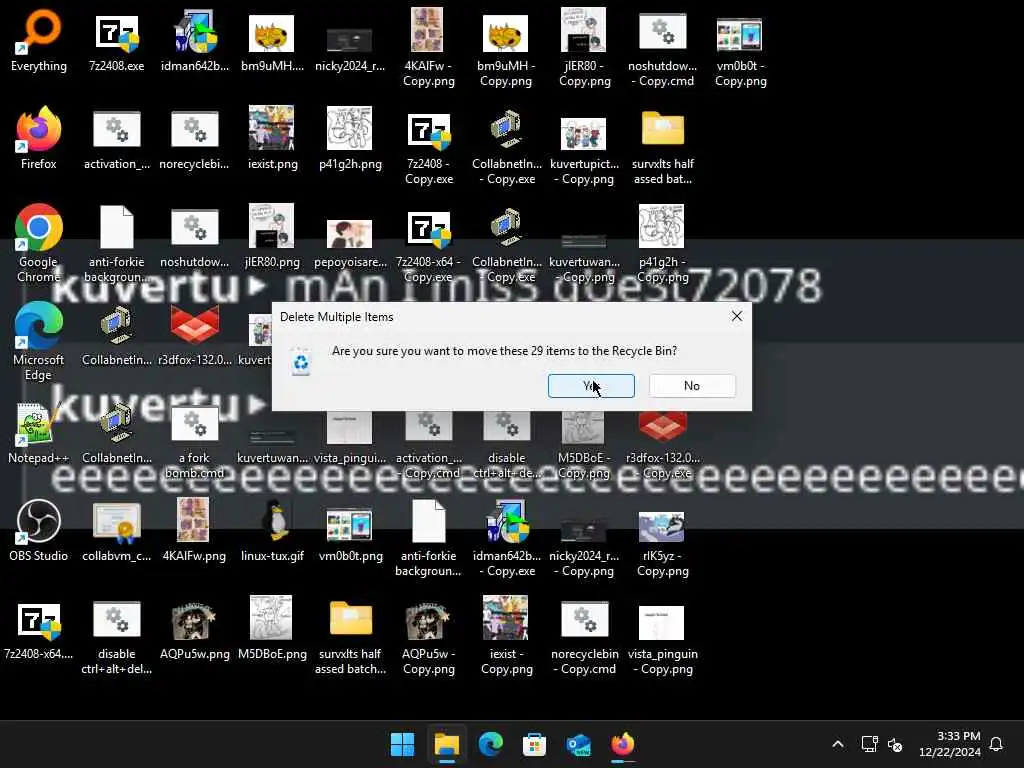Open the notifications bell
Viewport: 1024px width, 768px height.
[x=996, y=744]
